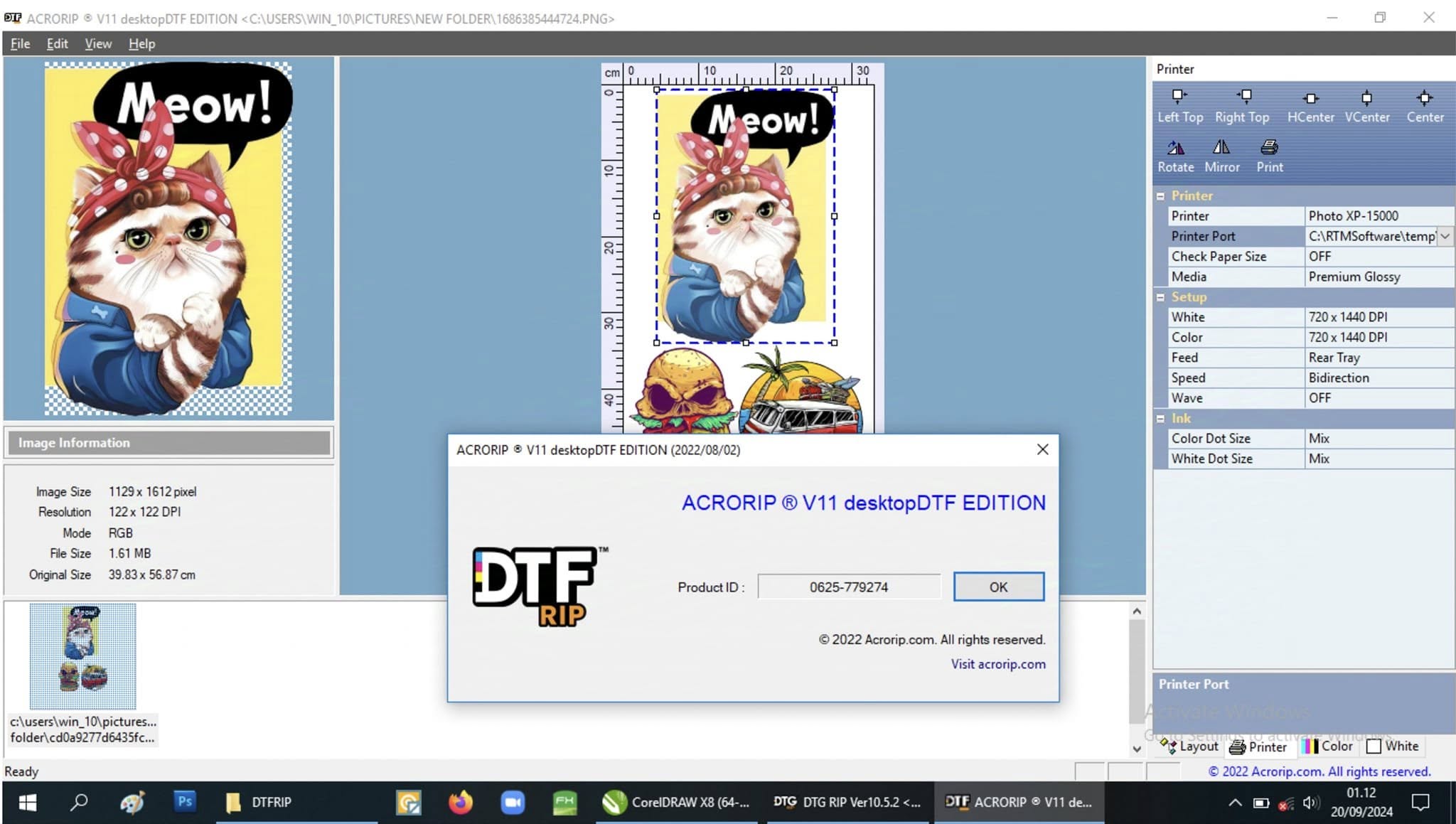Close the About dialog with X

point(1042,449)
